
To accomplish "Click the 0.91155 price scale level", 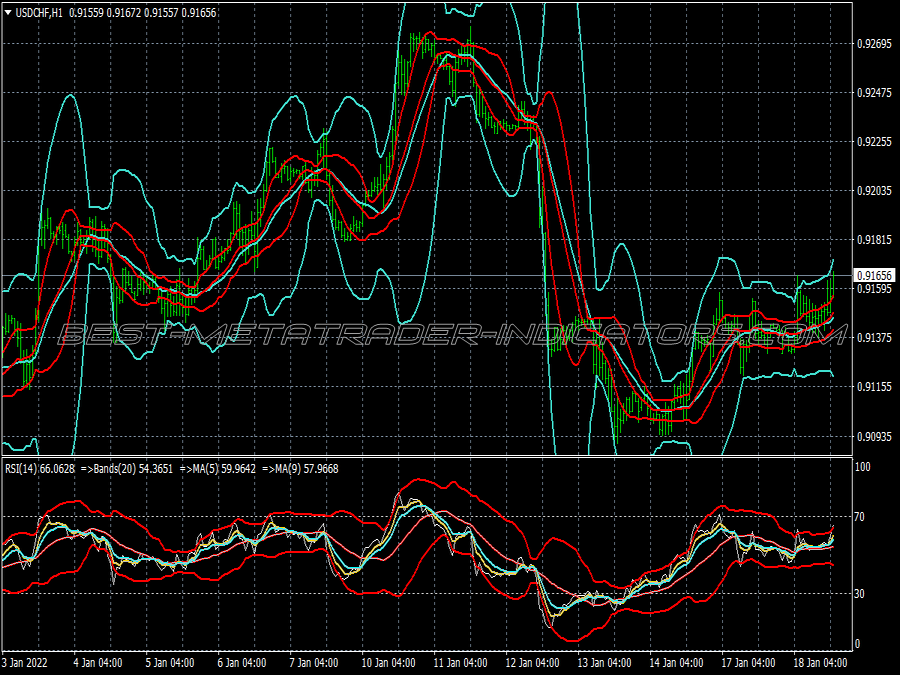I will 874,387.
